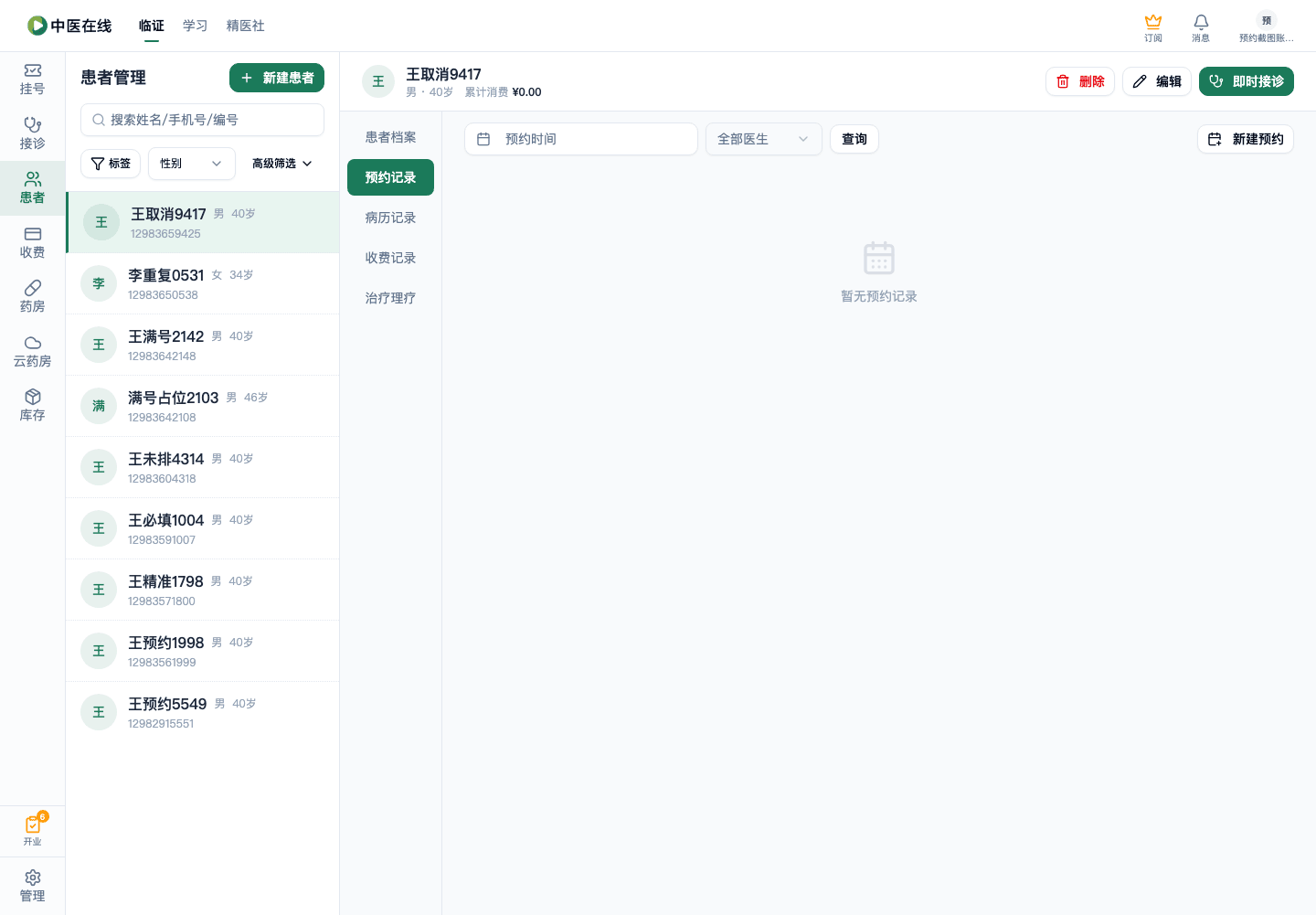Expand 高级筛选 advanced filter
This screenshot has height=915, width=1316.
(x=282, y=164)
